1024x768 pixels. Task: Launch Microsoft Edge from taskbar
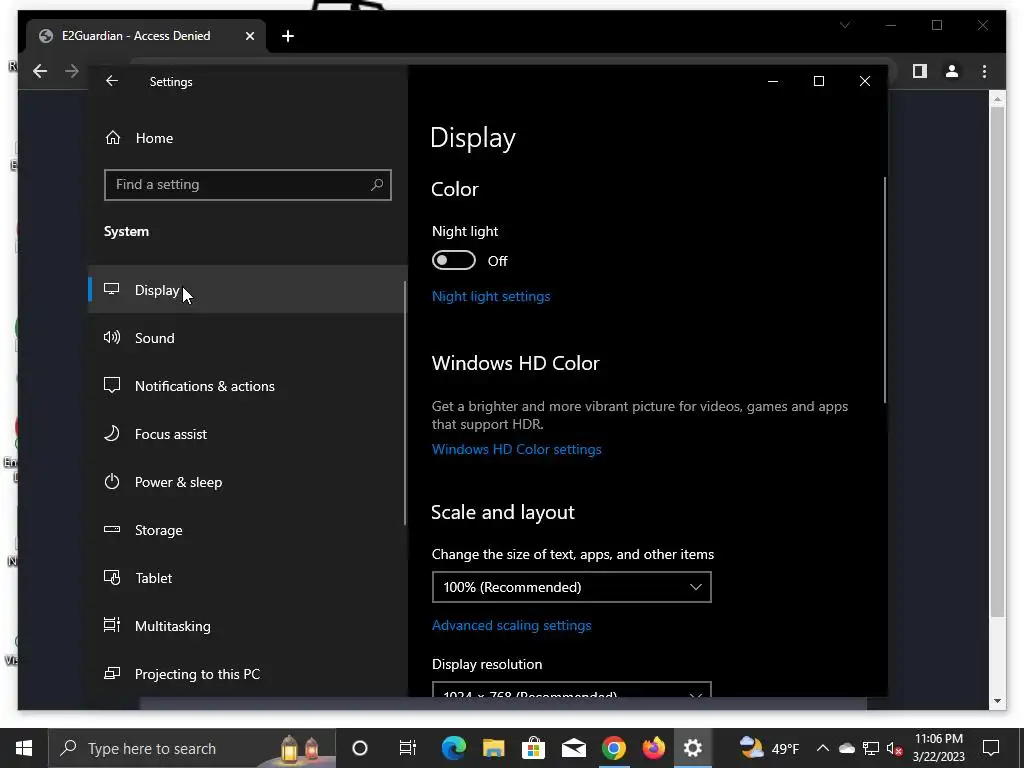click(453, 748)
